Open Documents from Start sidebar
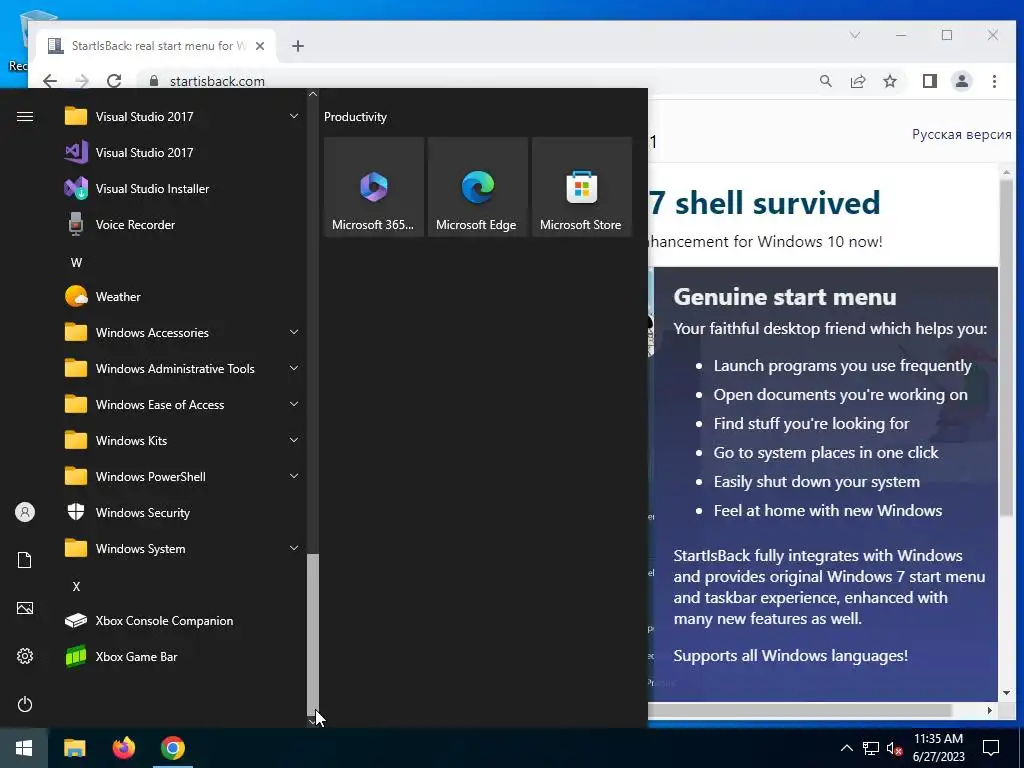This screenshot has width=1024, height=768. 25,560
